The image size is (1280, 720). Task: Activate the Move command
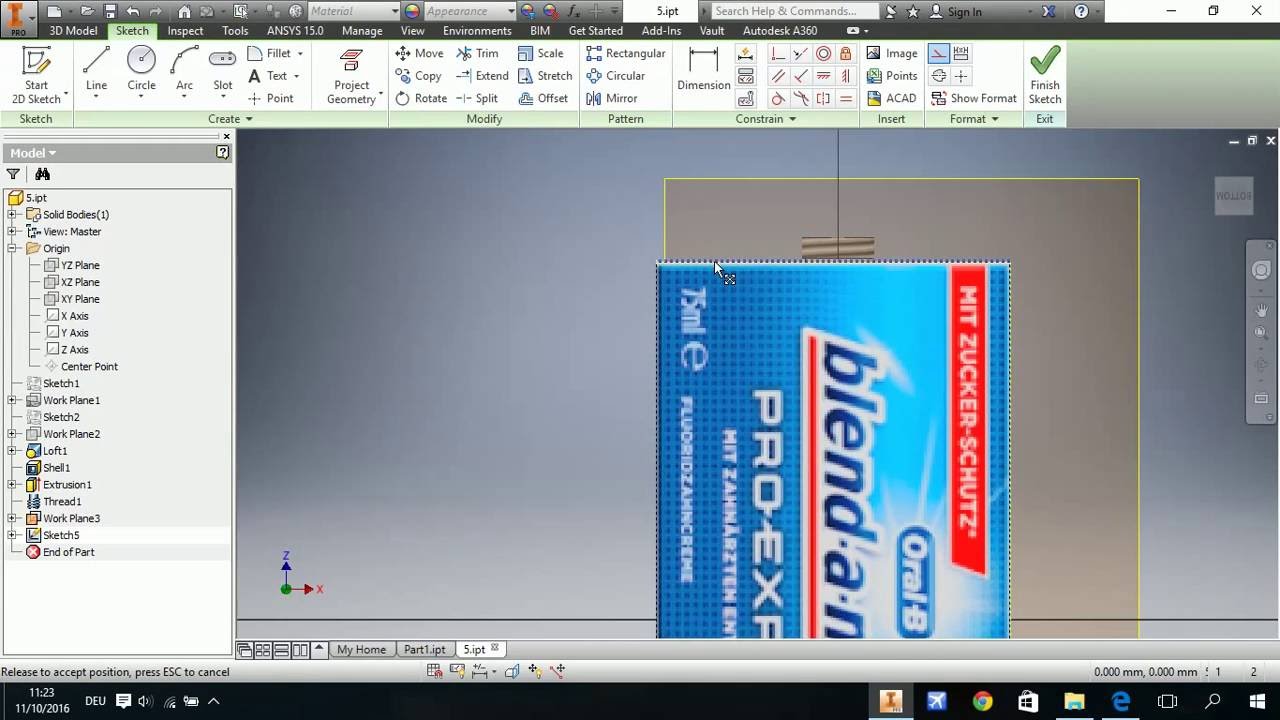click(419, 53)
